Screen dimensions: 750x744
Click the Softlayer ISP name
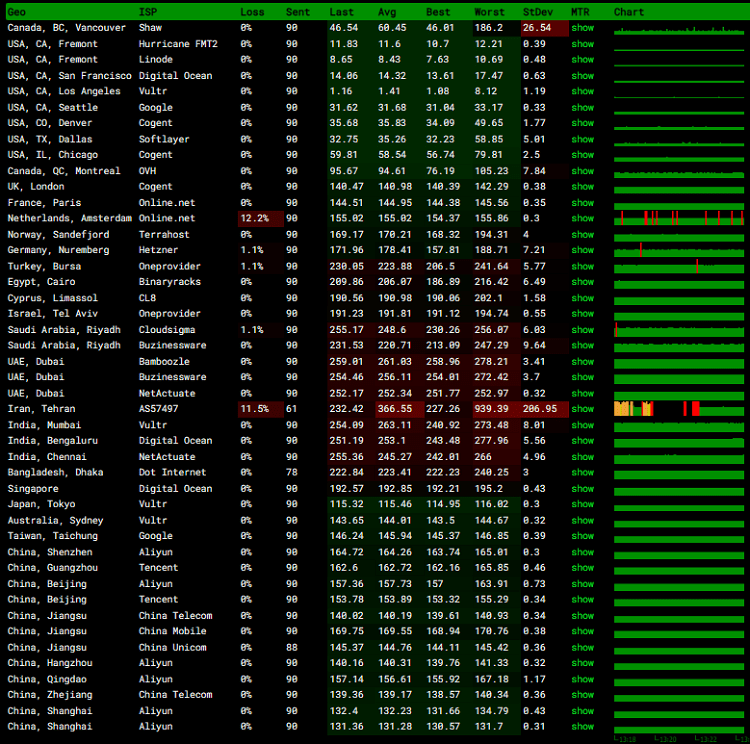pos(164,139)
